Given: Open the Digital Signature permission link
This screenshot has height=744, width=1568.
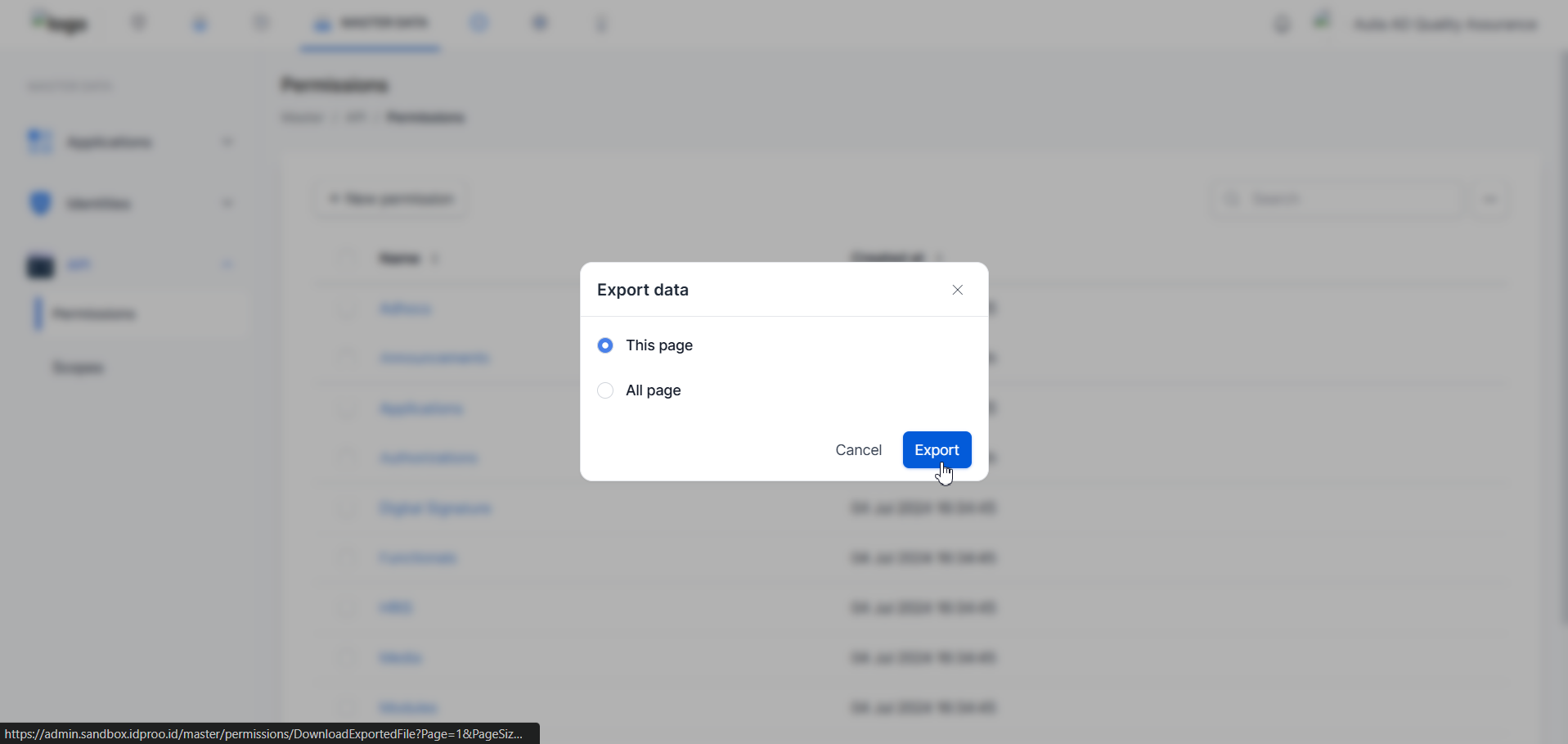Looking at the screenshot, I should coord(435,508).
